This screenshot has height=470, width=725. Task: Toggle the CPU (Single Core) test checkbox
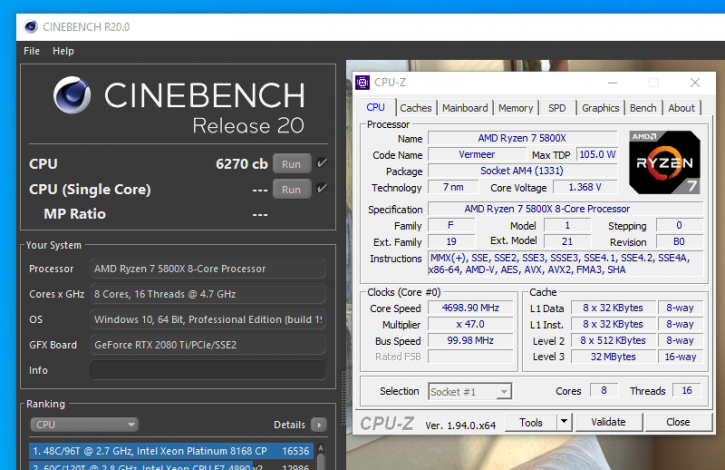321,188
